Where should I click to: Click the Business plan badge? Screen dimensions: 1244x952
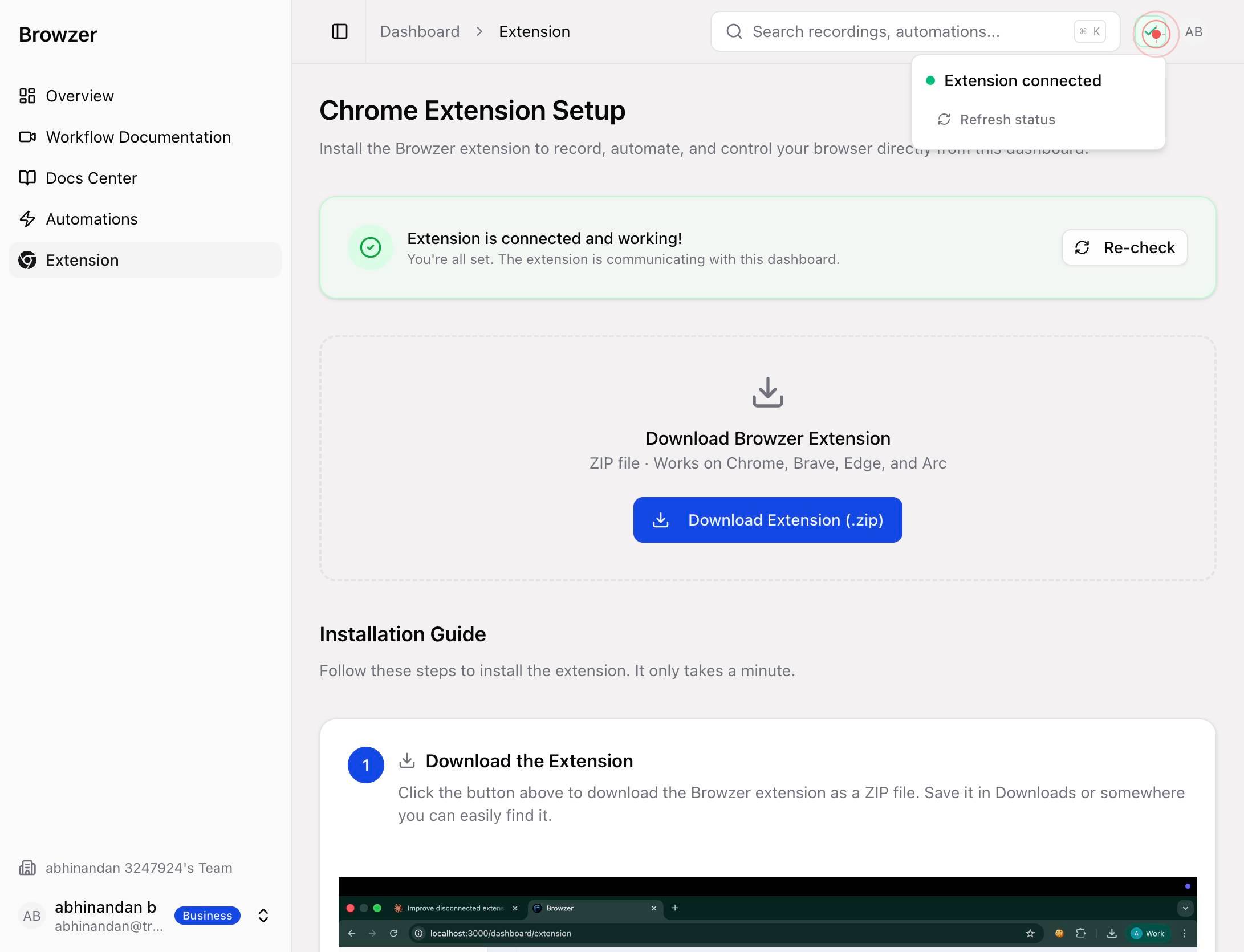pyautogui.click(x=208, y=916)
